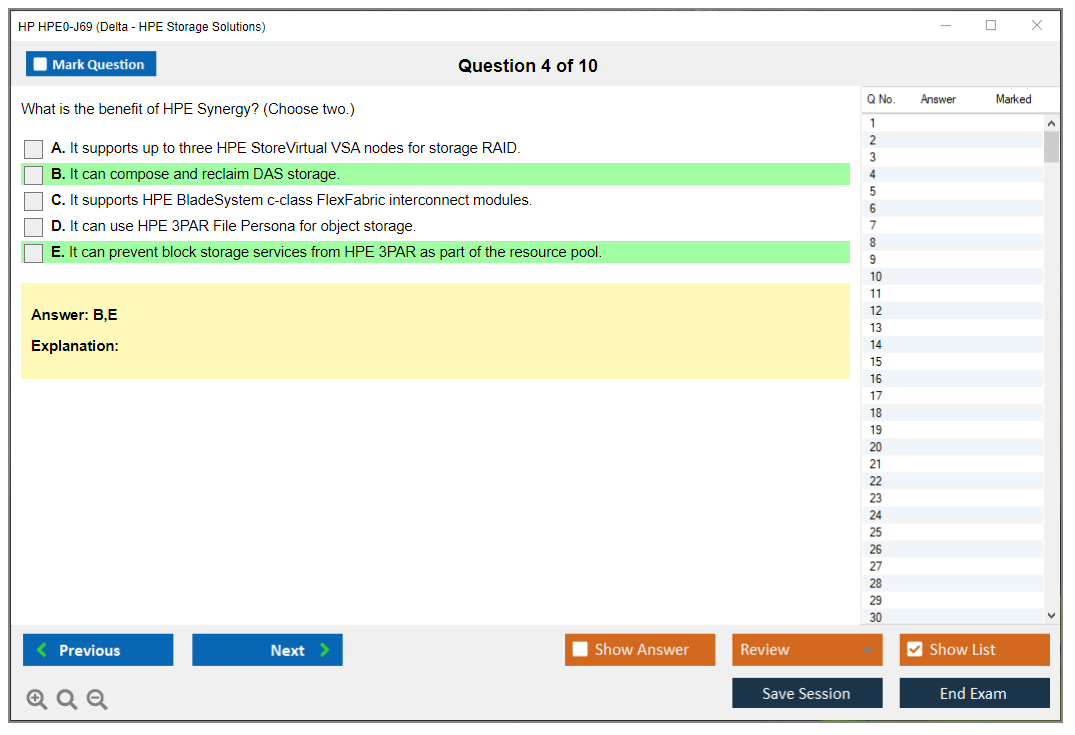Select option B about DAS storage
This screenshot has width=1075, height=735.
click(x=34, y=175)
